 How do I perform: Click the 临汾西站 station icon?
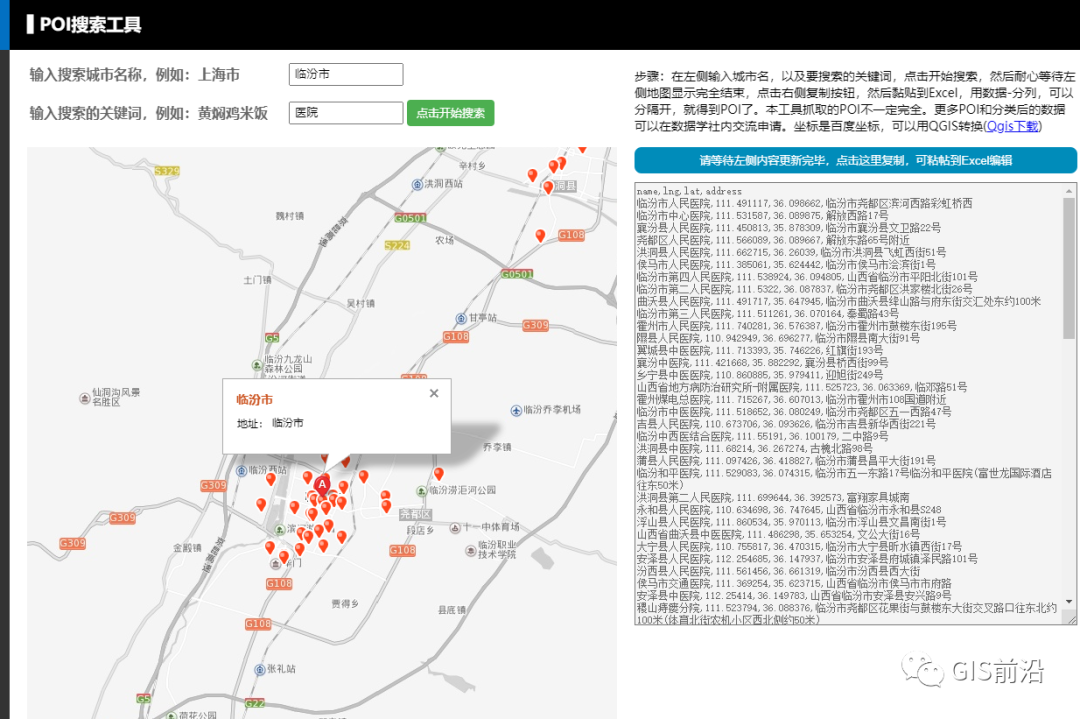pos(242,471)
